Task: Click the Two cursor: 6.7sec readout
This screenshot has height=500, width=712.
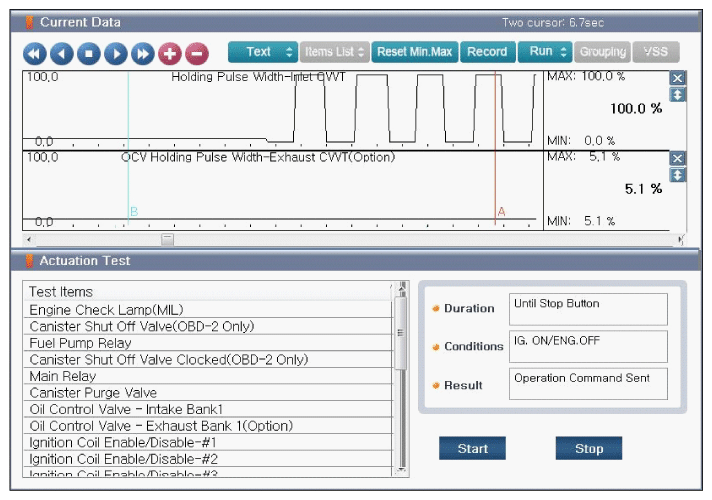Action: point(553,23)
